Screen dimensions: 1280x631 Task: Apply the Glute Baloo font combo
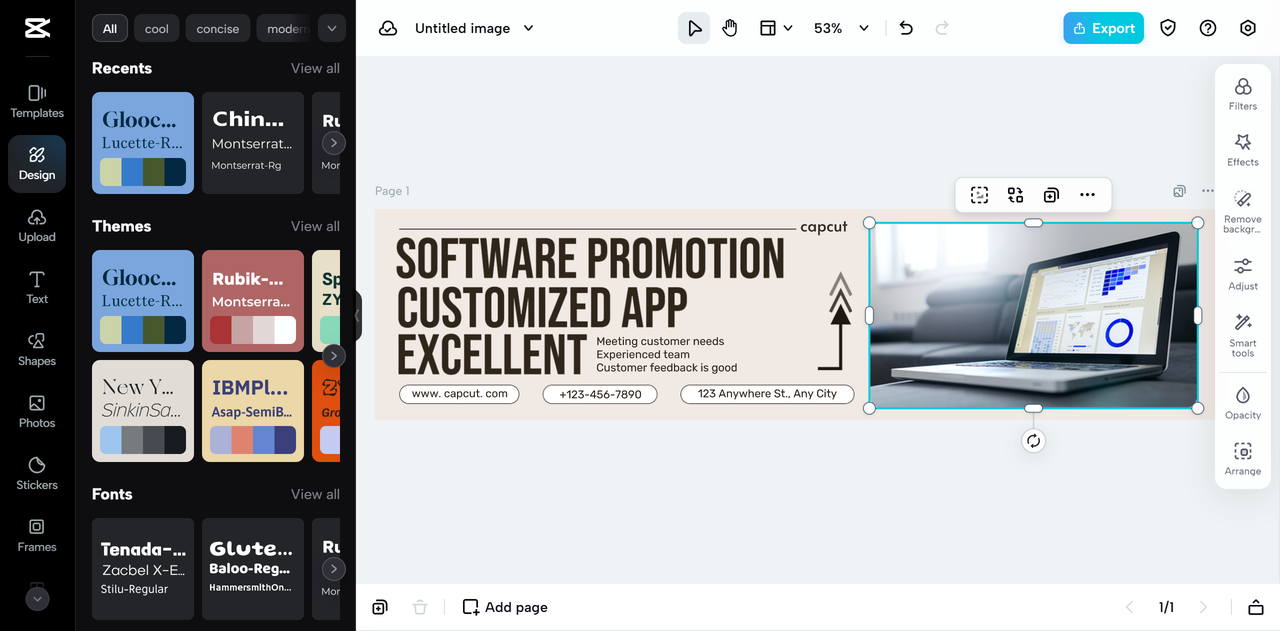(x=253, y=568)
